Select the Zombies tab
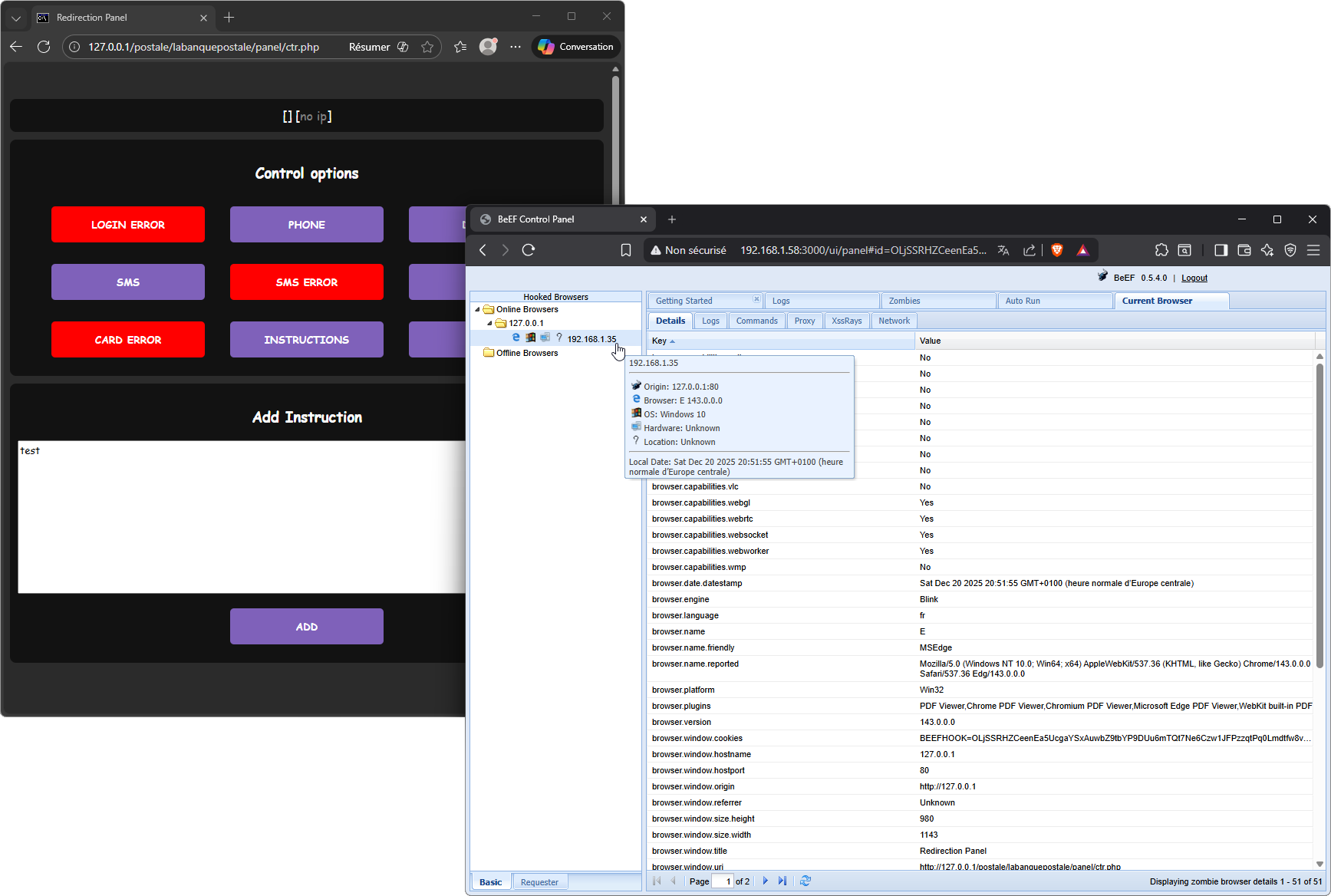 pos(904,301)
